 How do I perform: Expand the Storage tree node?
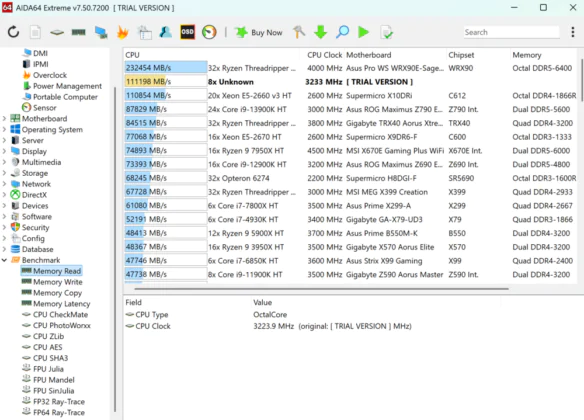(4, 173)
